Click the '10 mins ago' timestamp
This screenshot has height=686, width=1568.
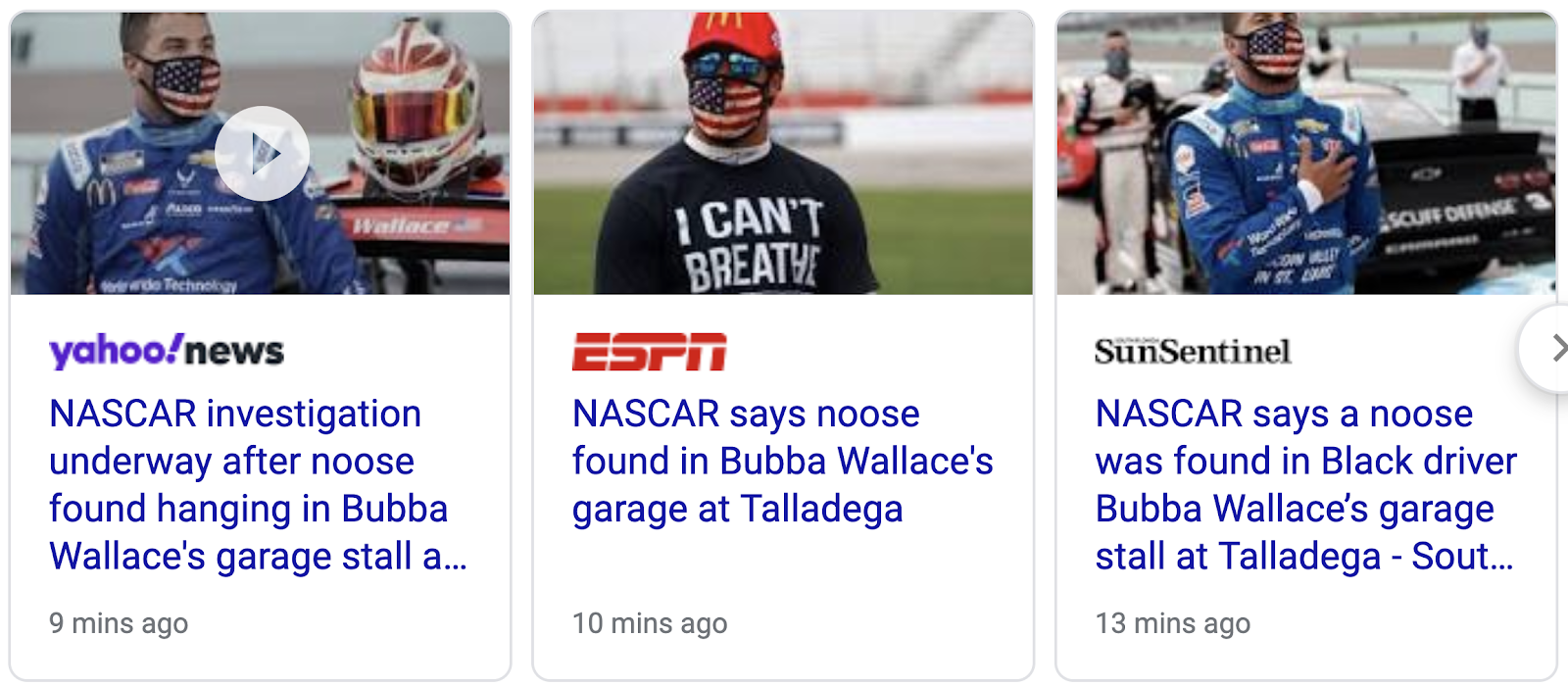tap(650, 623)
